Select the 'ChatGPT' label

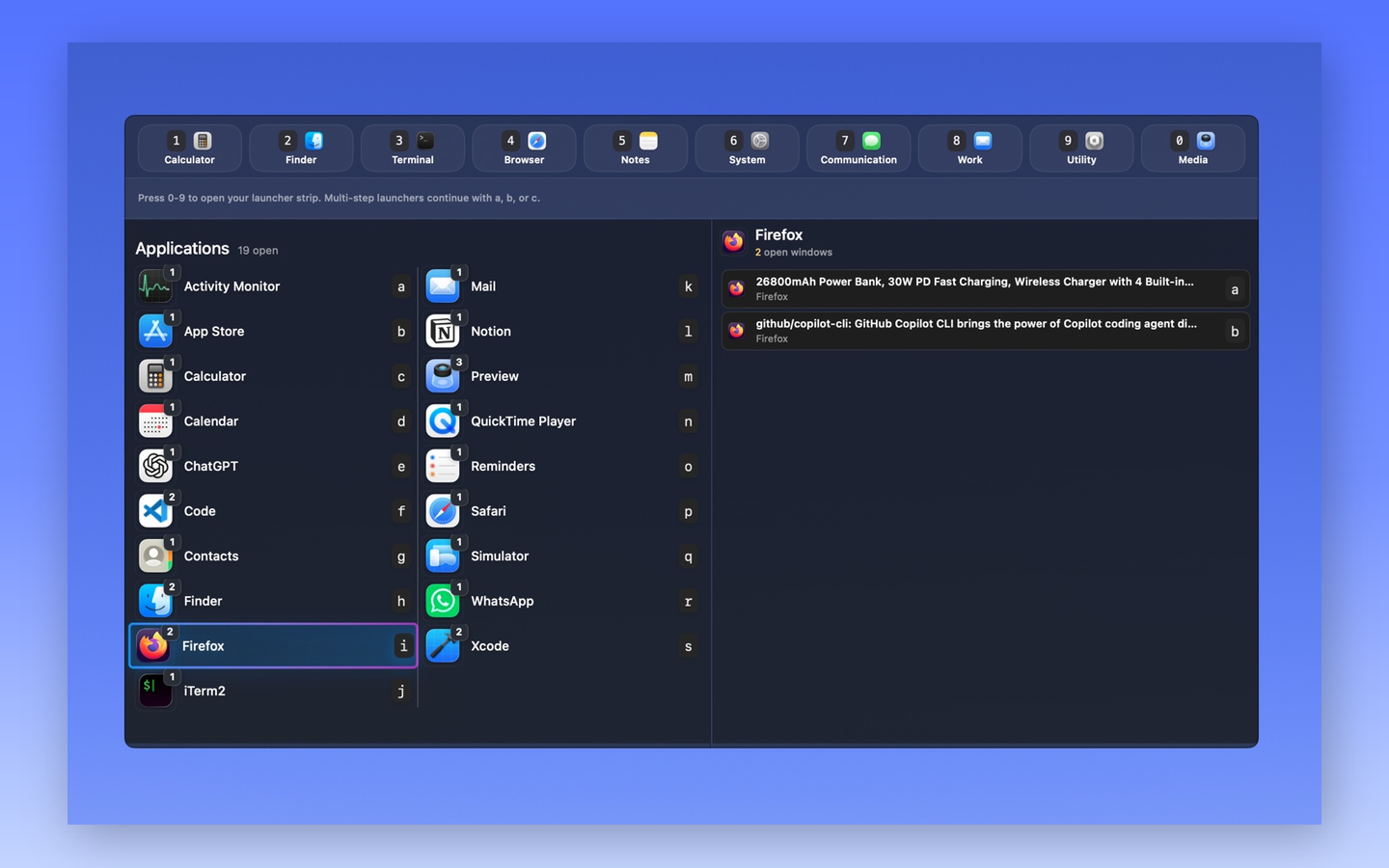[x=211, y=466]
